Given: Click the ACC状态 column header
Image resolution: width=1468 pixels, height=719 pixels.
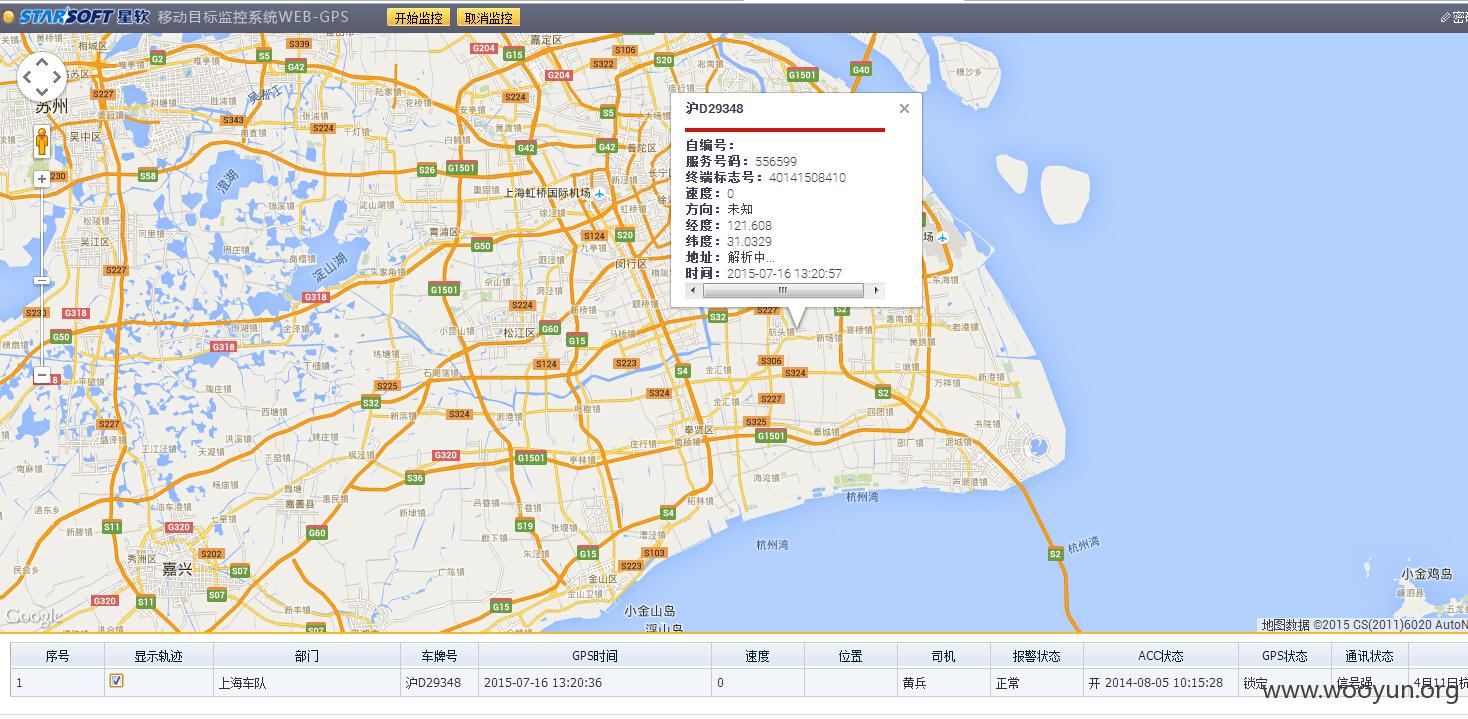Looking at the screenshot, I should click(x=1160, y=656).
